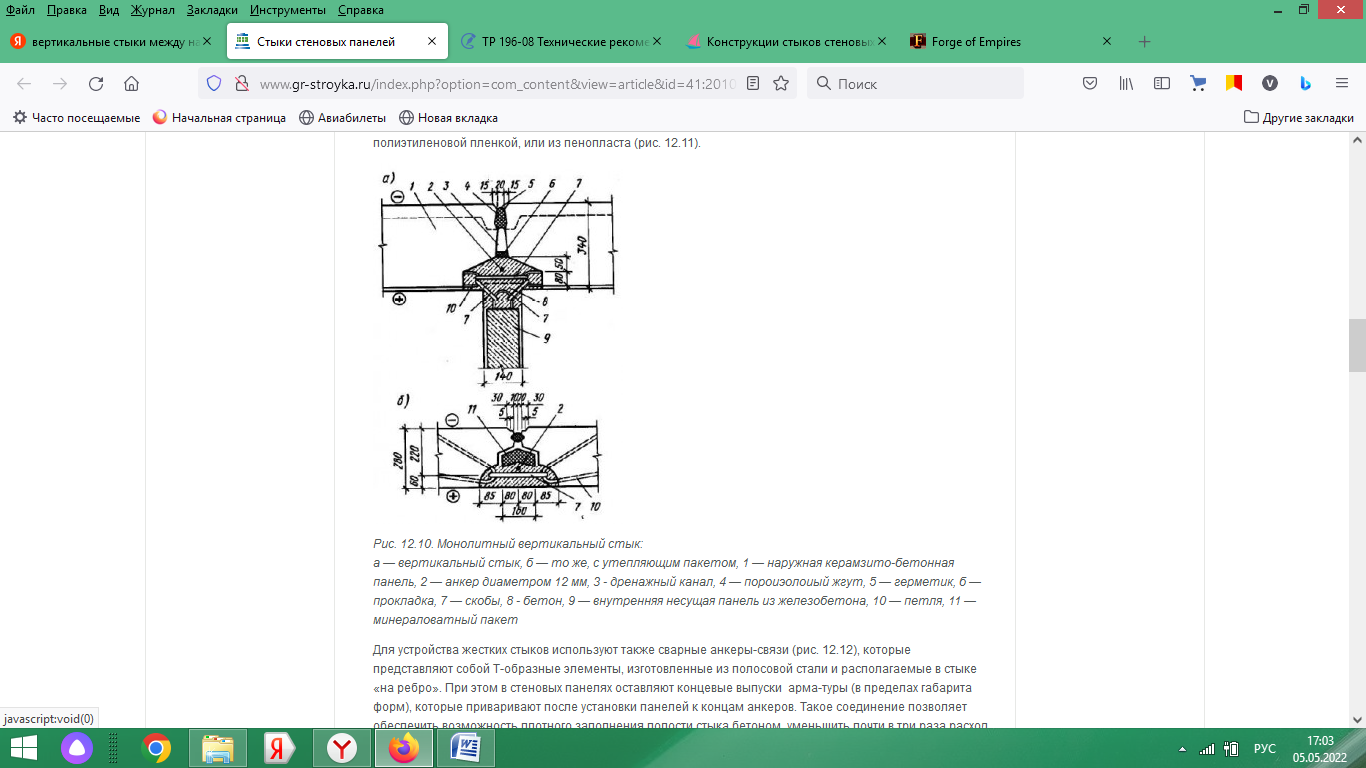Go forward to next page
This screenshot has height=768, width=1366.
(60, 84)
